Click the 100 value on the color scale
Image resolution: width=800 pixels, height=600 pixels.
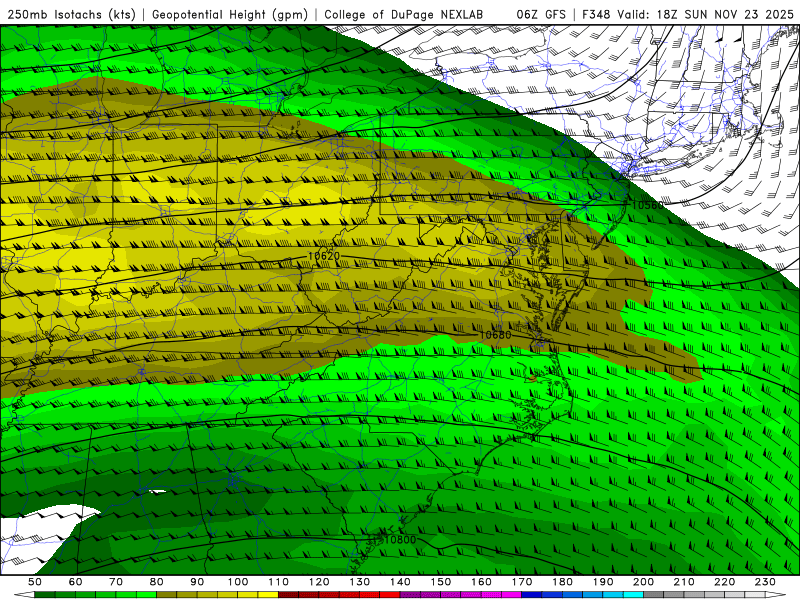(x=238, y=582)
